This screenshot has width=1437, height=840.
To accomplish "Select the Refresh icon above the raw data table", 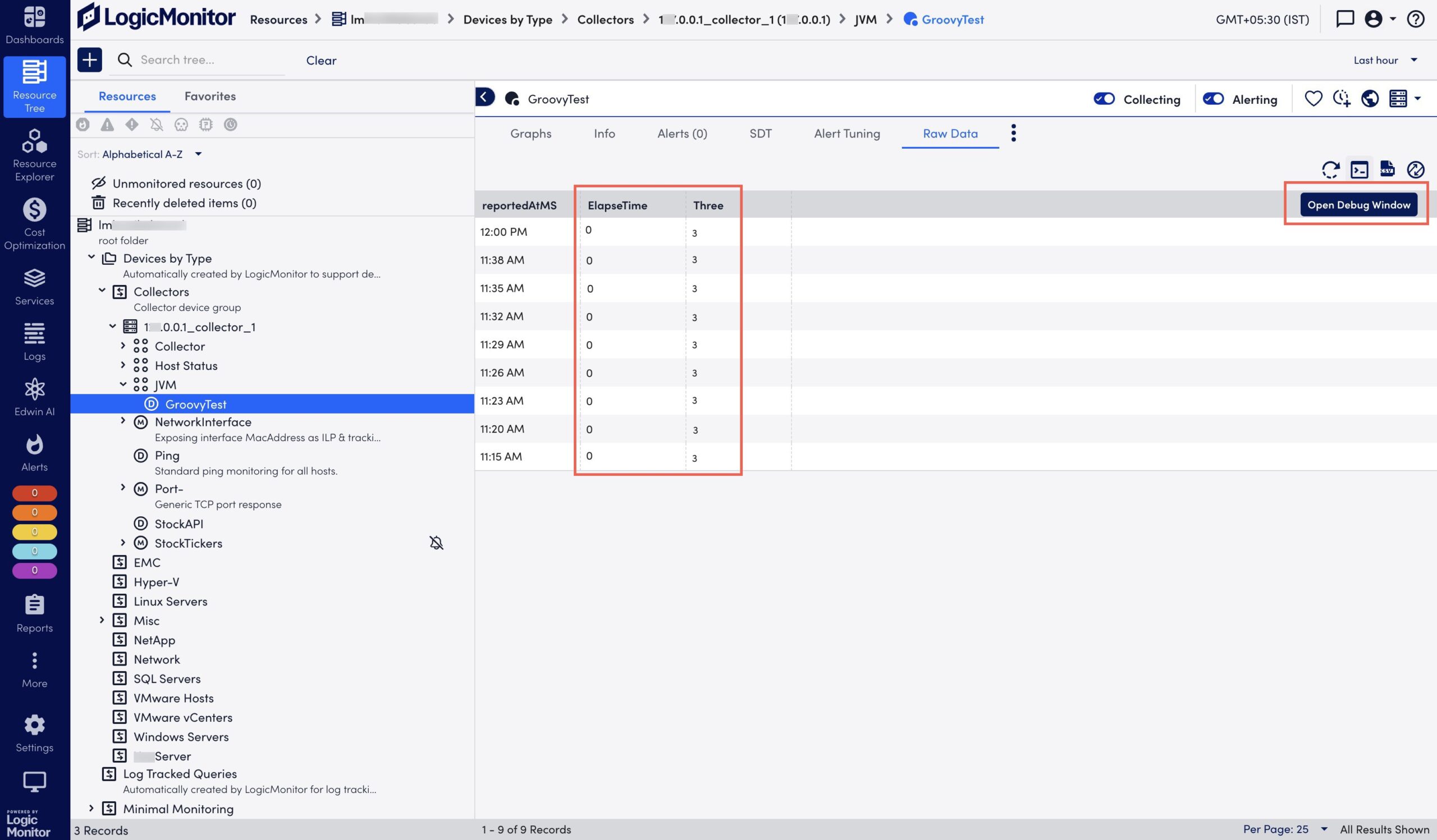I will (1331, 169).
